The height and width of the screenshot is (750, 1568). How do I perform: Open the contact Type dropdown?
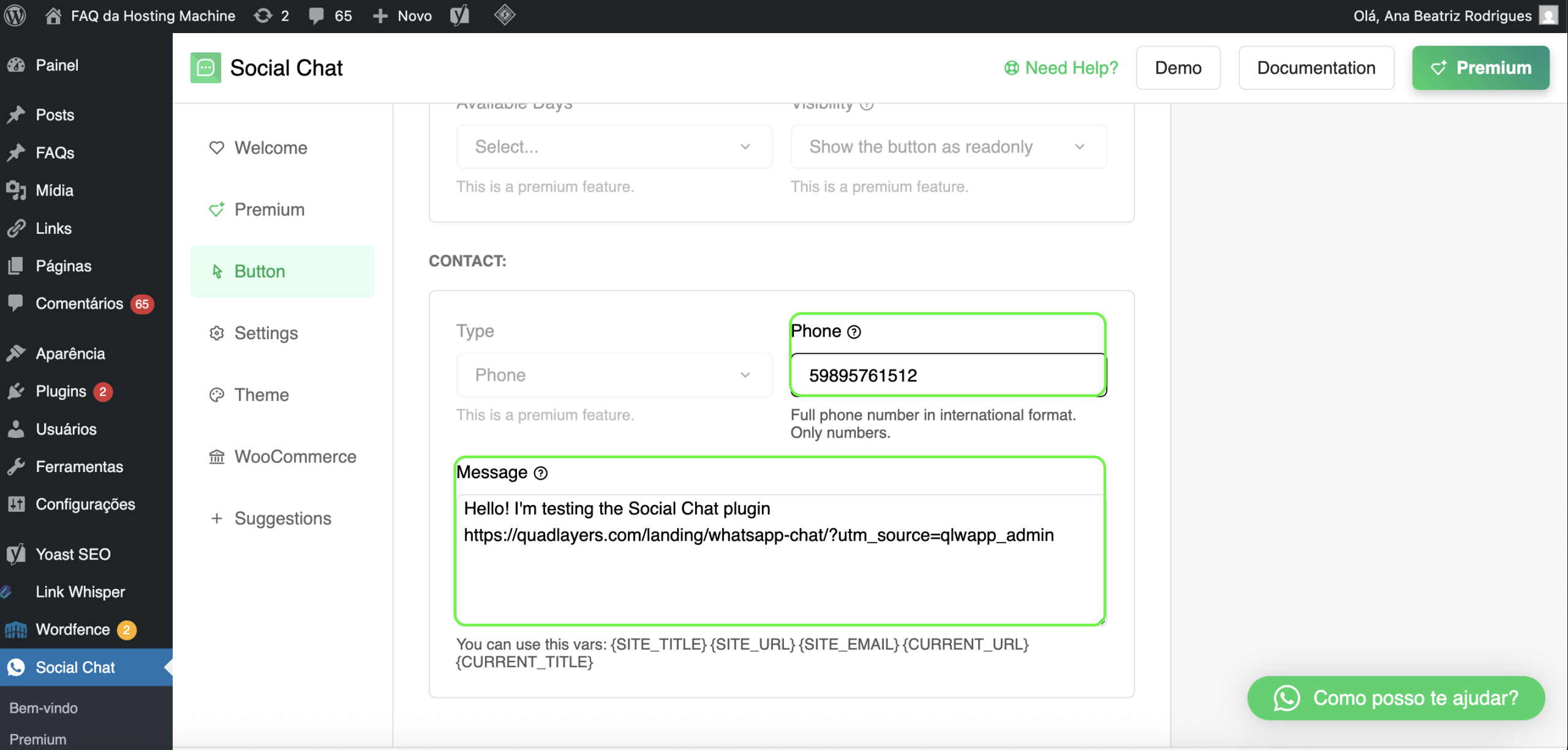pyautogui.click(x=614, y=375)
